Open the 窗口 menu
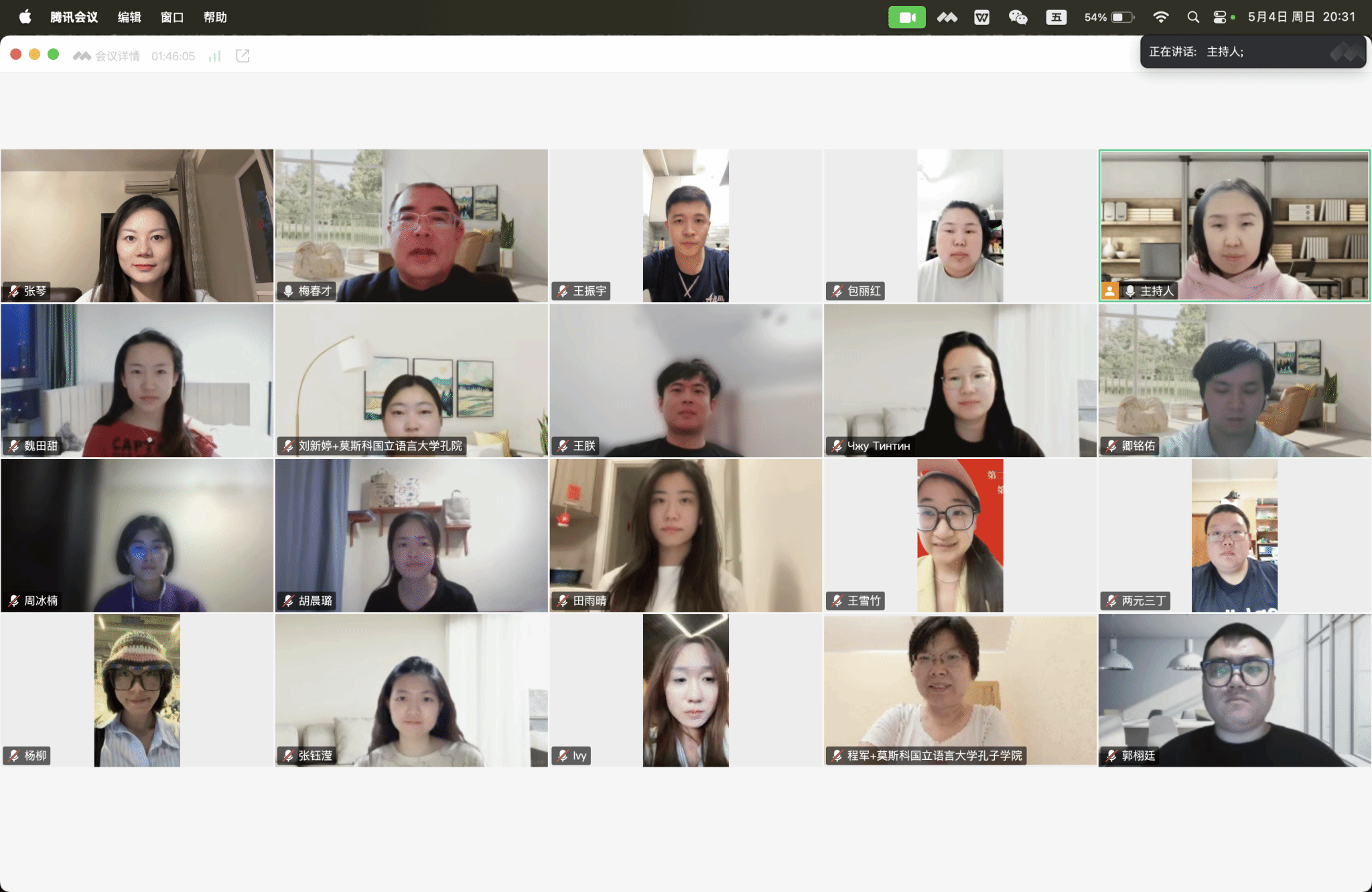This screenshot has width=1372, height=892. pyautogui.click(x=172, y=17)
